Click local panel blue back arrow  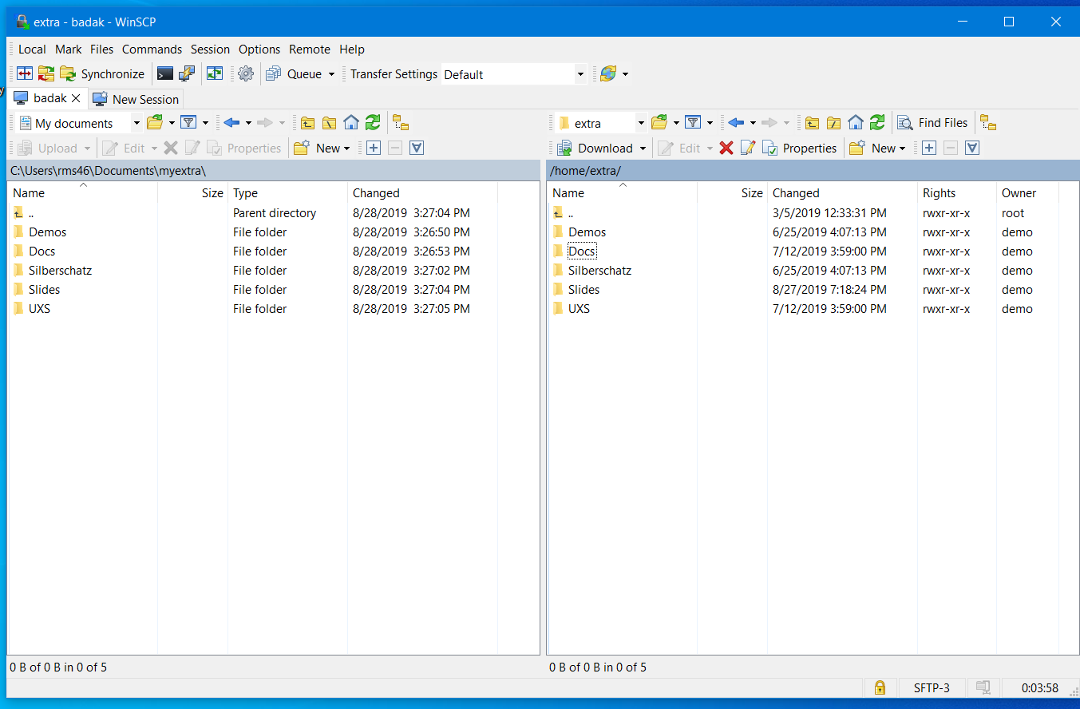click(x=231, y=123)
